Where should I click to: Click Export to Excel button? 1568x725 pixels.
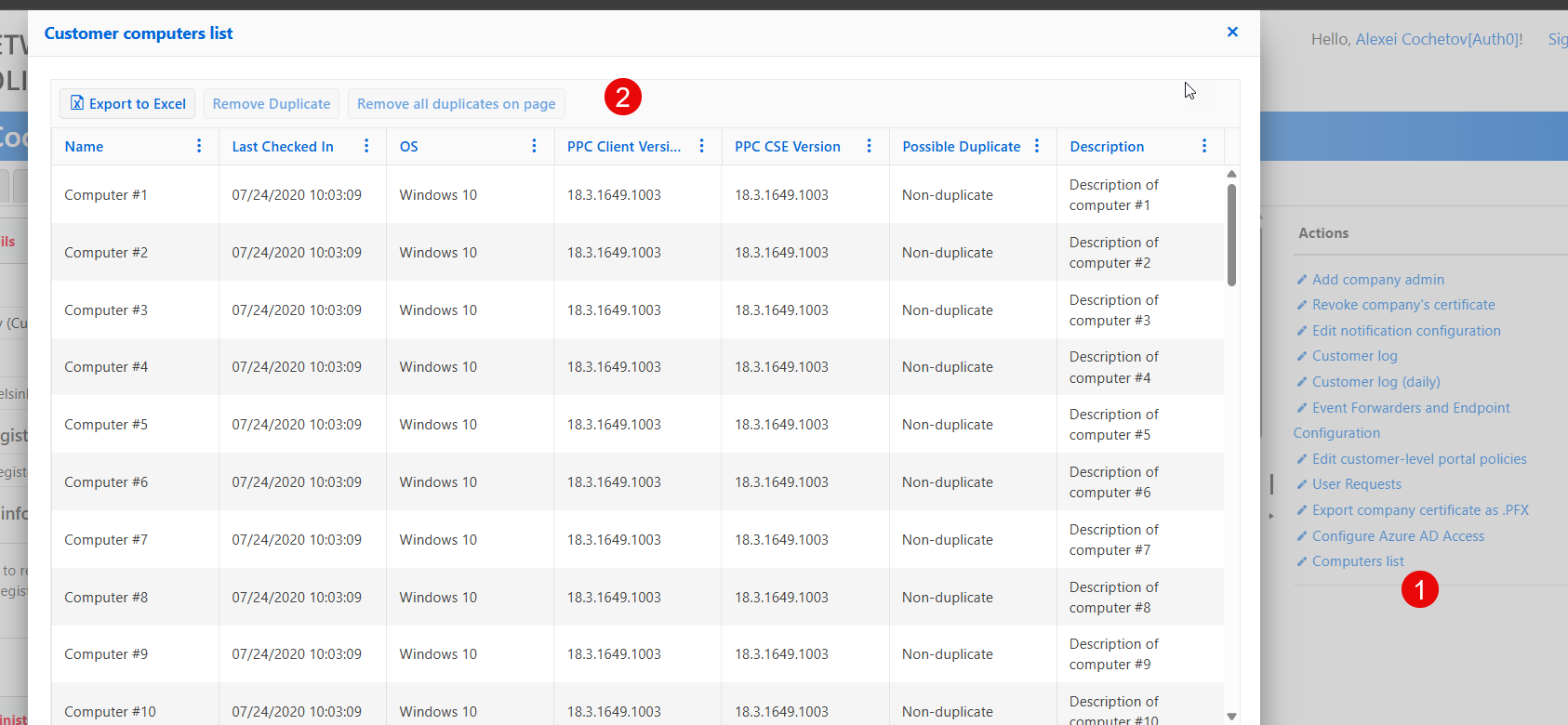[x=127, y=104]
